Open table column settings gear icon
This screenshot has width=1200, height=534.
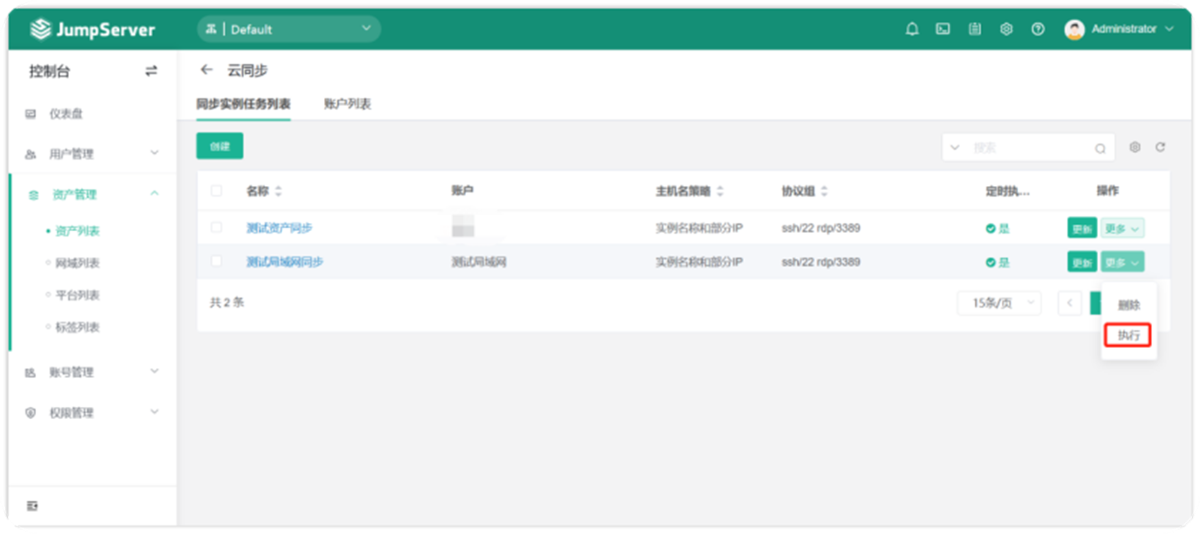tap(1135, 147)
